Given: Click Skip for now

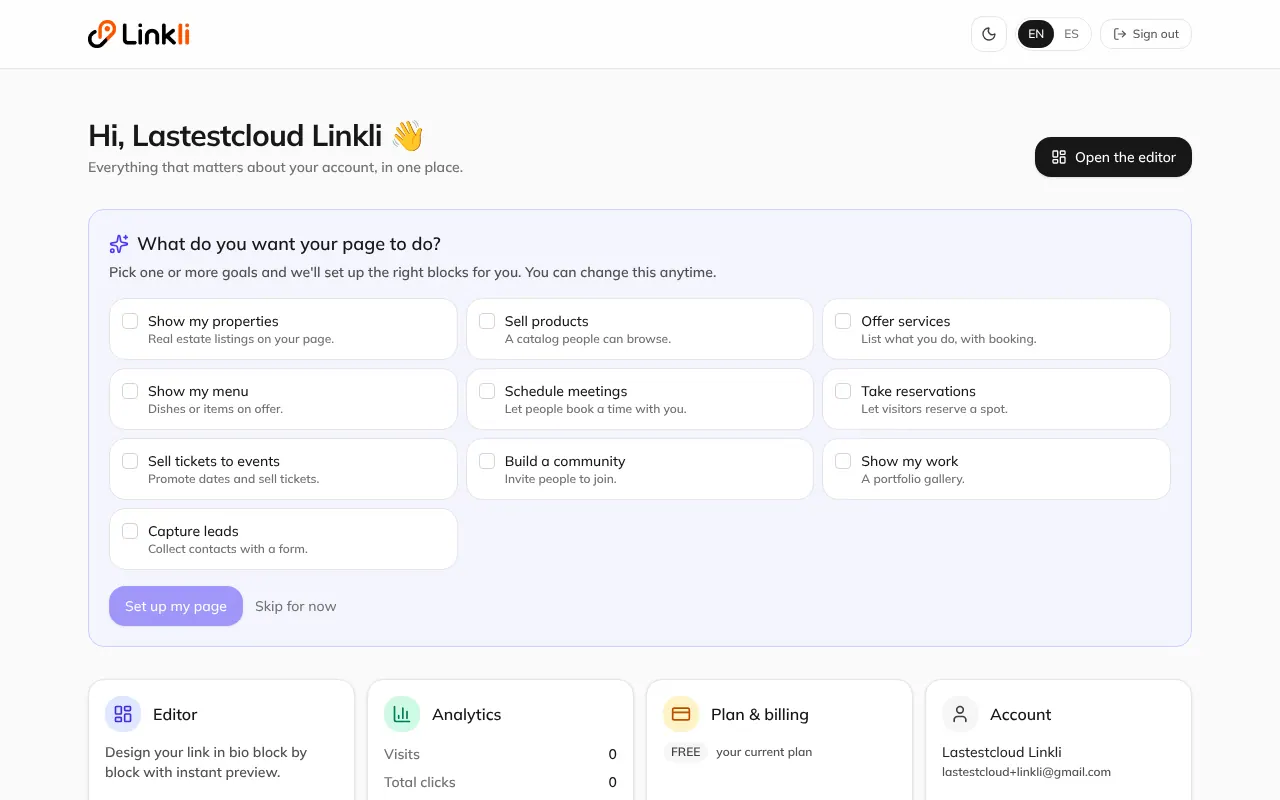Looking at the screenshot, I should [296, 606].
